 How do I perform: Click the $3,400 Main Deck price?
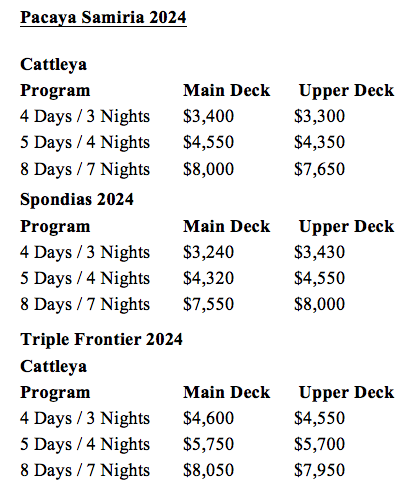208,116
